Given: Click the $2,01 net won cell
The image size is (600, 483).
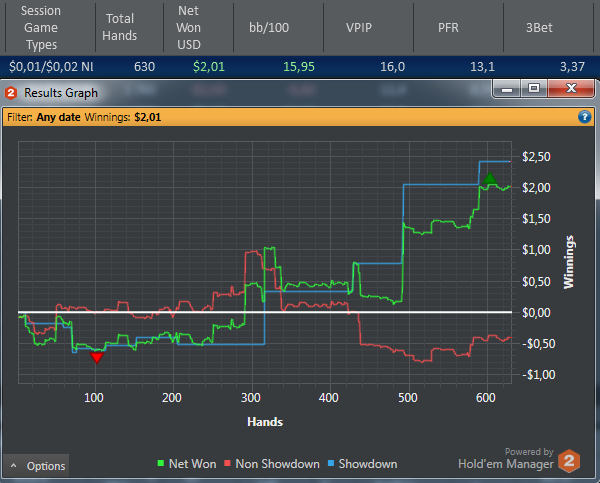Looking at the screenshot, I should coord(209,67).
